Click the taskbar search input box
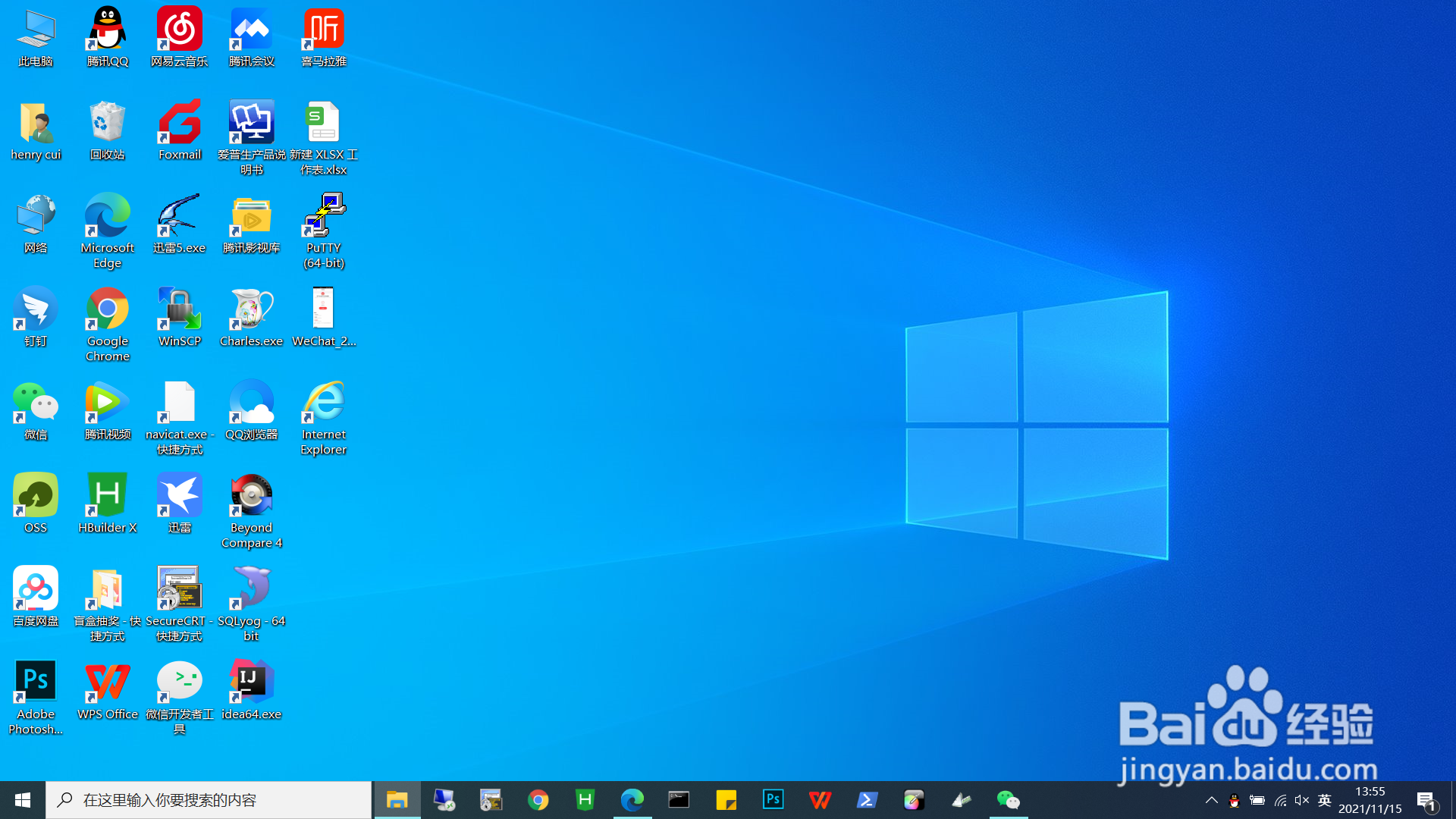 (209, 800)
